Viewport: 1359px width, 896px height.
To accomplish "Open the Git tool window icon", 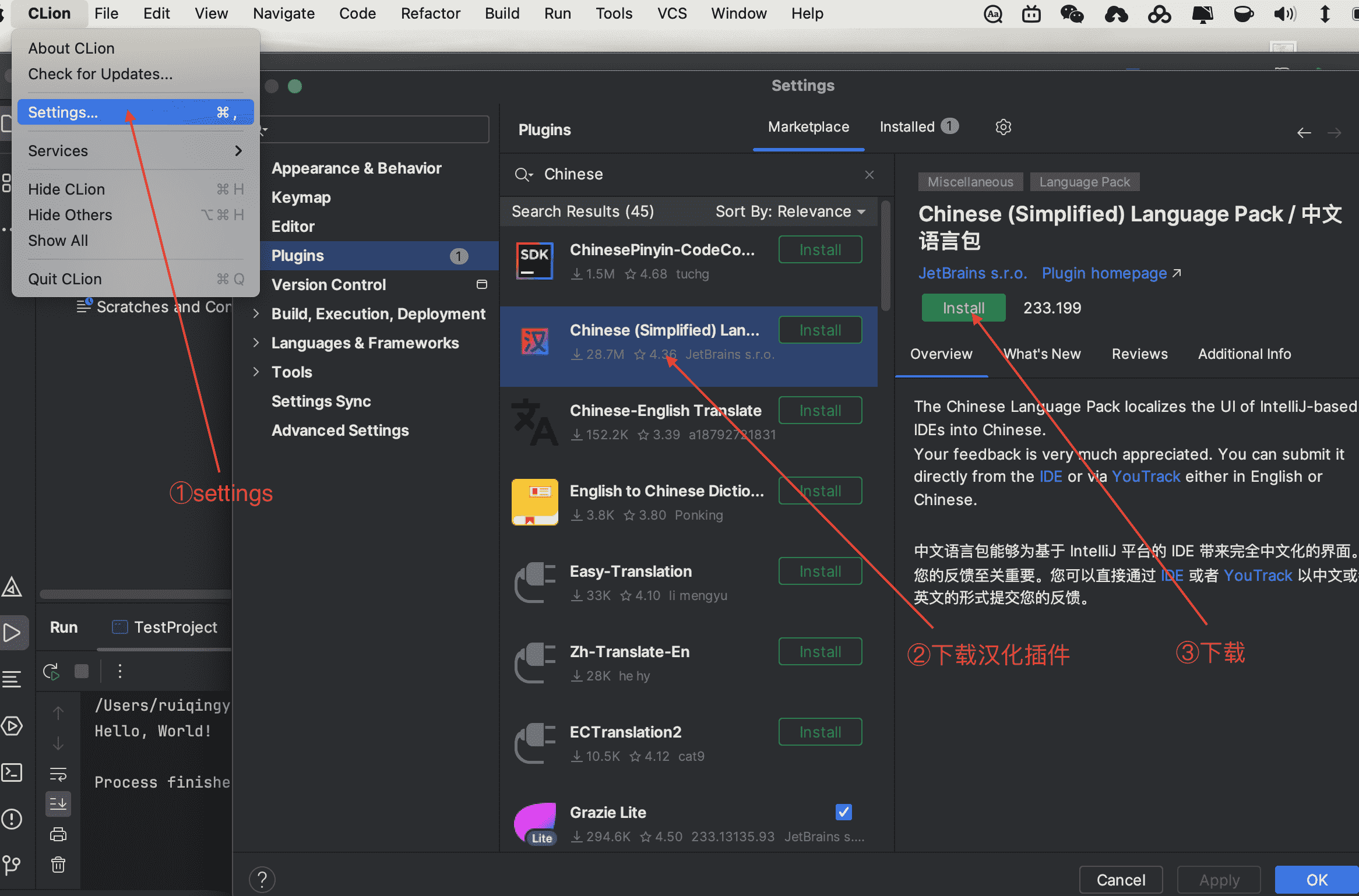I will (11, 866).
